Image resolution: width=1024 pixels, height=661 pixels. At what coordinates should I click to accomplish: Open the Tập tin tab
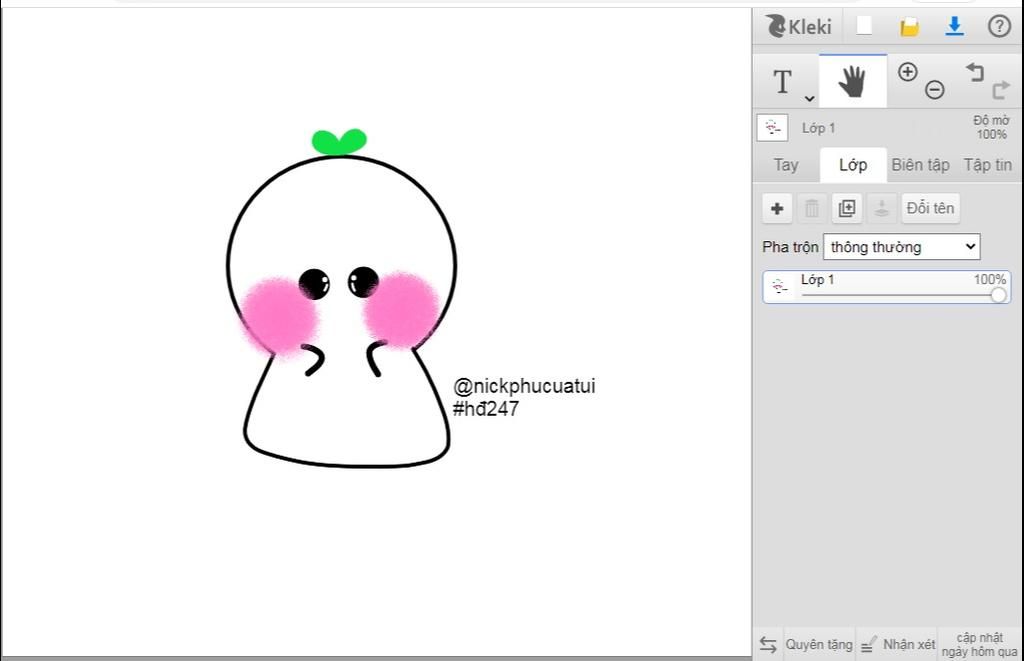point(987,165)
